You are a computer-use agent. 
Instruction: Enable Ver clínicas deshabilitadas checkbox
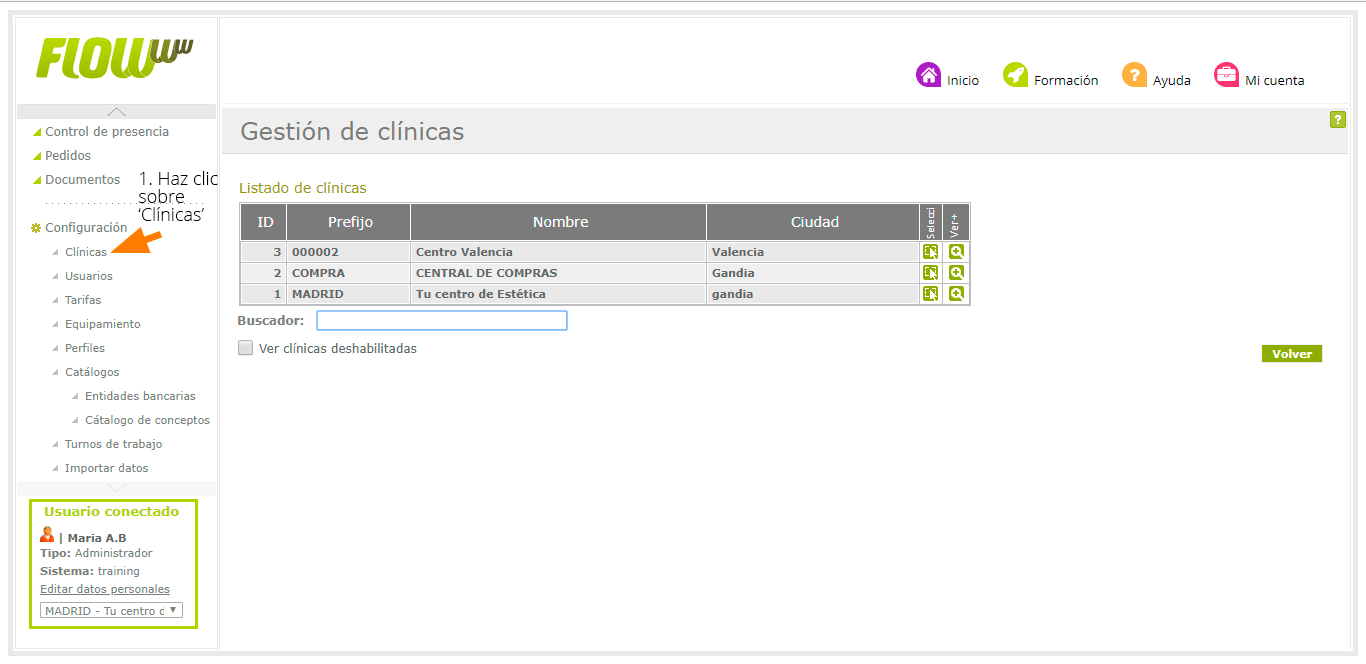(245, 348)
